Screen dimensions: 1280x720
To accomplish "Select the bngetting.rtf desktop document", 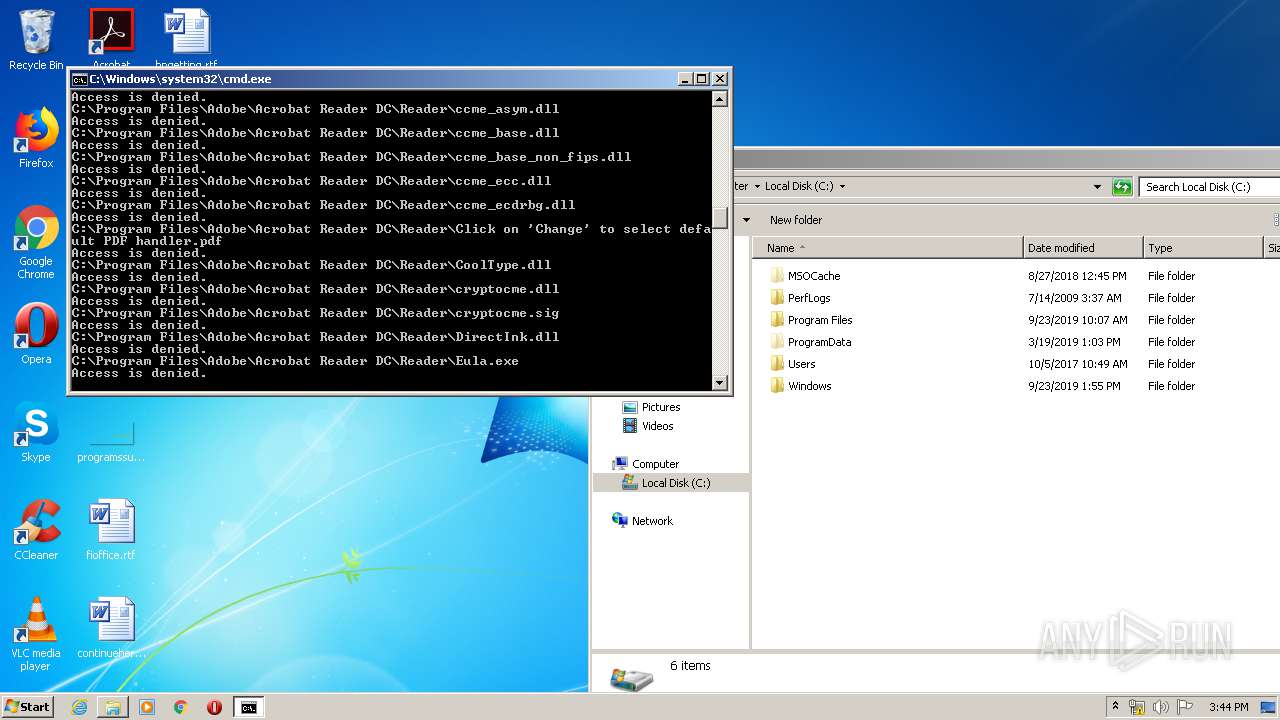I will tap(186, 38).
